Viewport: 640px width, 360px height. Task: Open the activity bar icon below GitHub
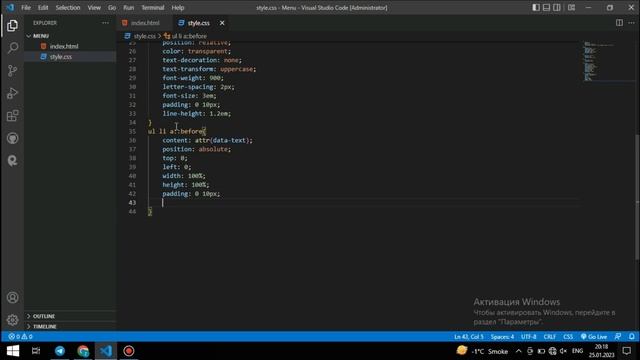[13, 161]
